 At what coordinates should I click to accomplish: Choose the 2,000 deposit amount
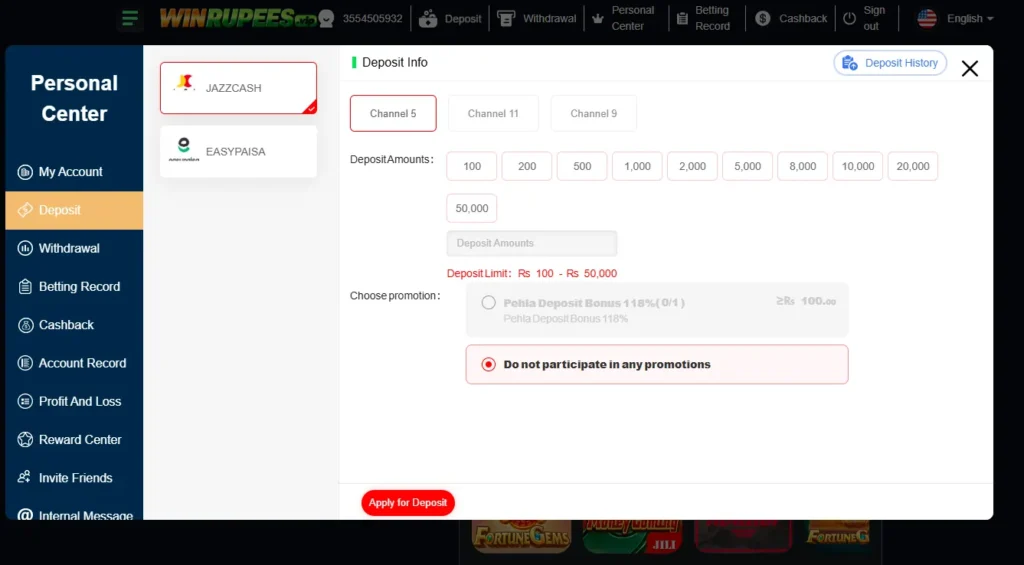click(x=692, y=167)
